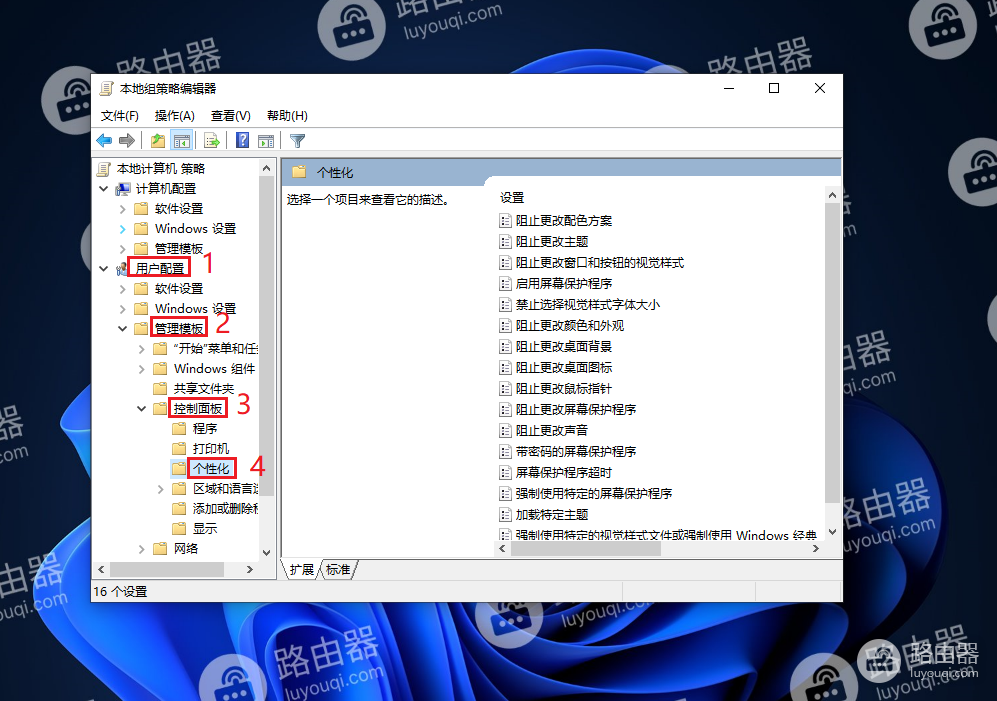This screenshot has width=997, height=701.
Task: Click the tree pane down scroll arrow
Action: (266, 553)
